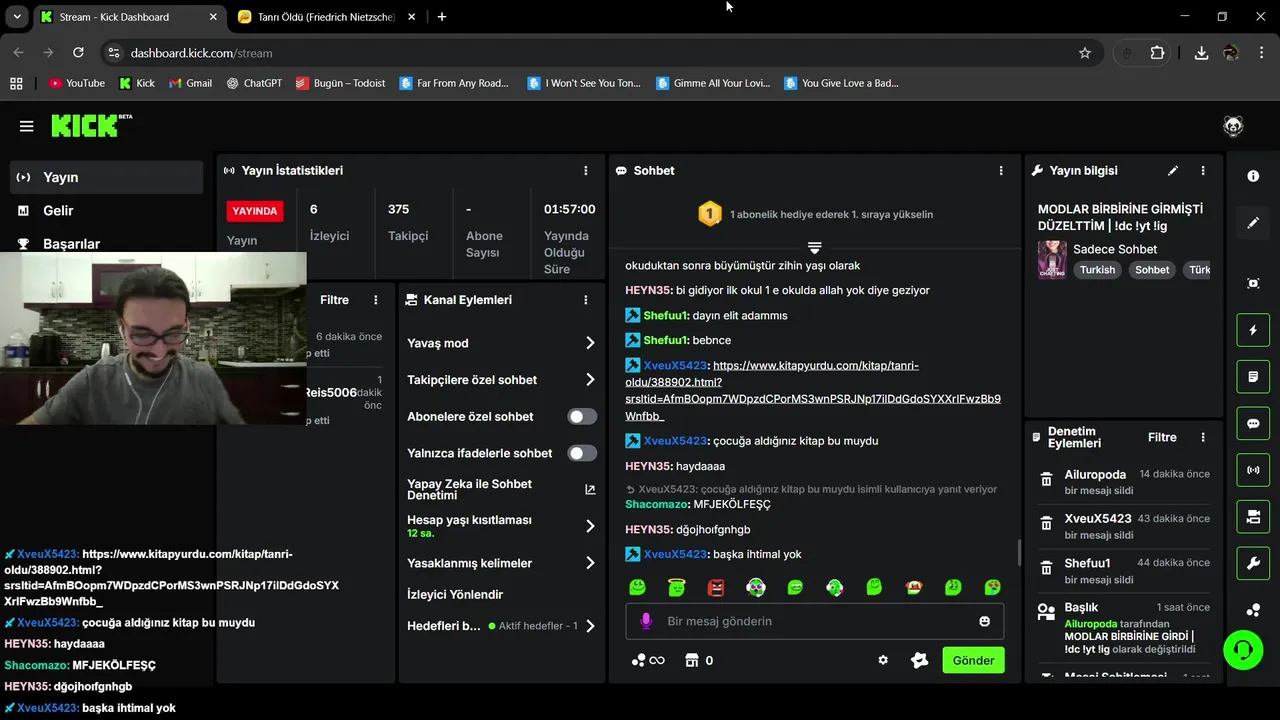Bookmark this page with star icon

point(1085,53)
